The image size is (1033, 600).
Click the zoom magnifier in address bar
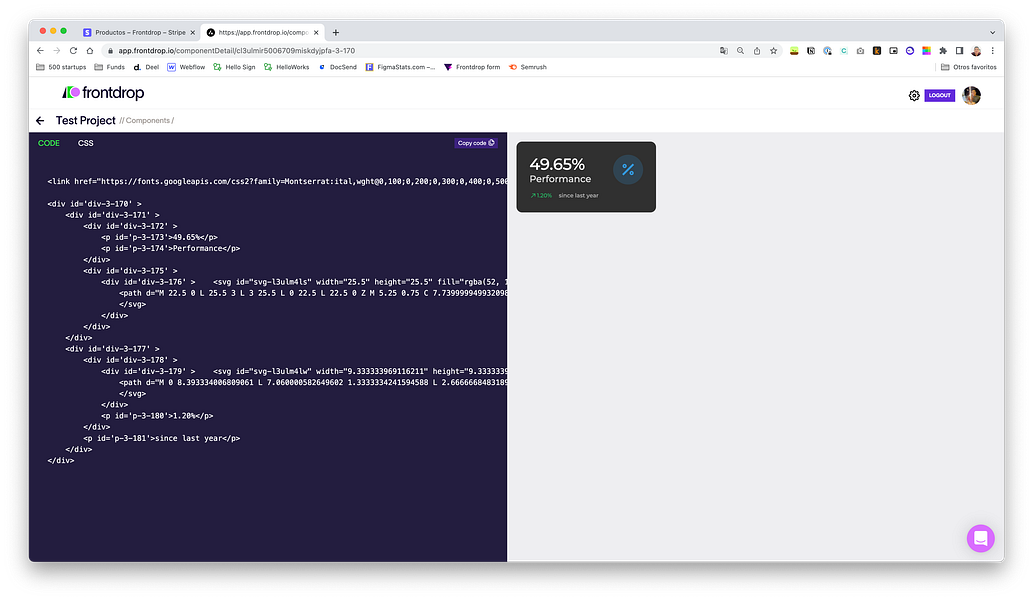(740, 51)
